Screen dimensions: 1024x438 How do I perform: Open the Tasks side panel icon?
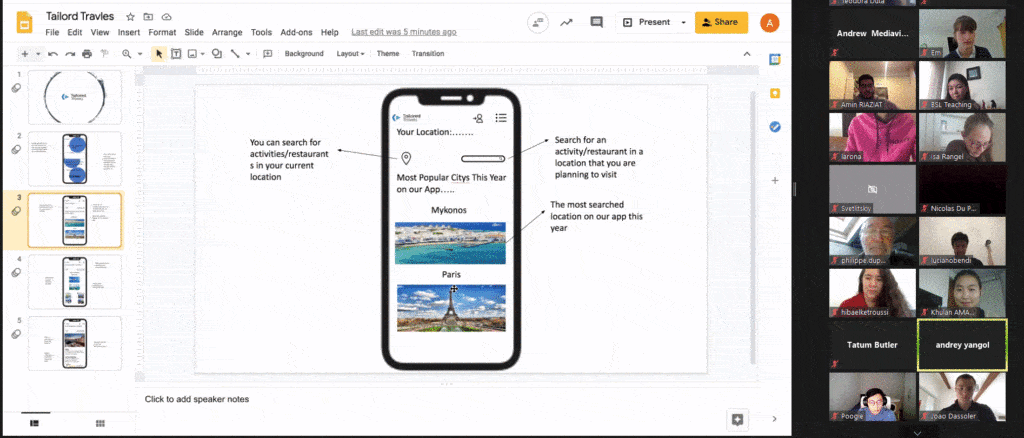point(775,127)
